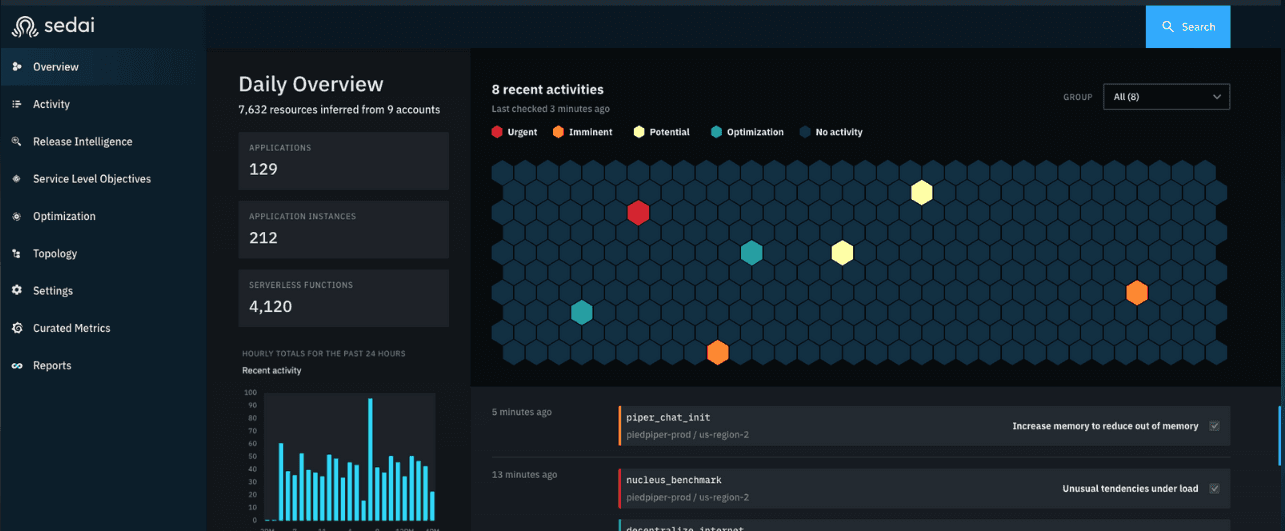Click the Curated Metrics icon
The image size is (1285, 531).
pos(17,328)
